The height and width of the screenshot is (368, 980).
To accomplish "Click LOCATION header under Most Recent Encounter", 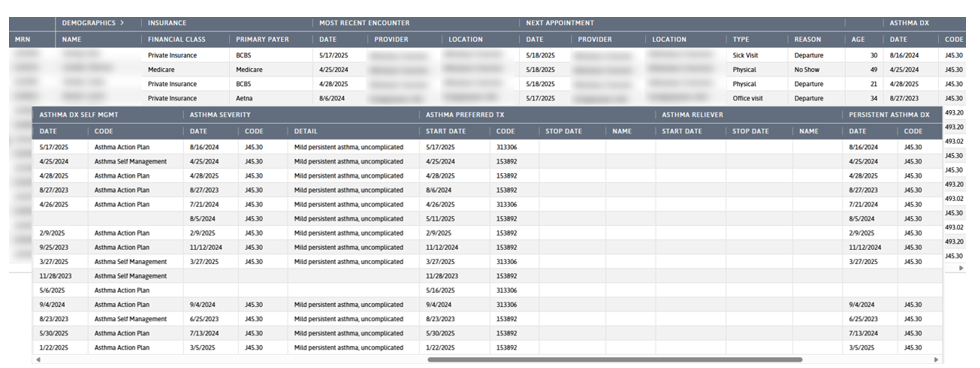I will [466, 39].
